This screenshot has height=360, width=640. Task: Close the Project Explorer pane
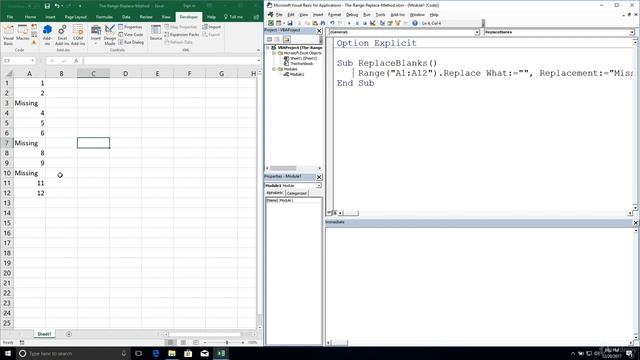point(319,31)
